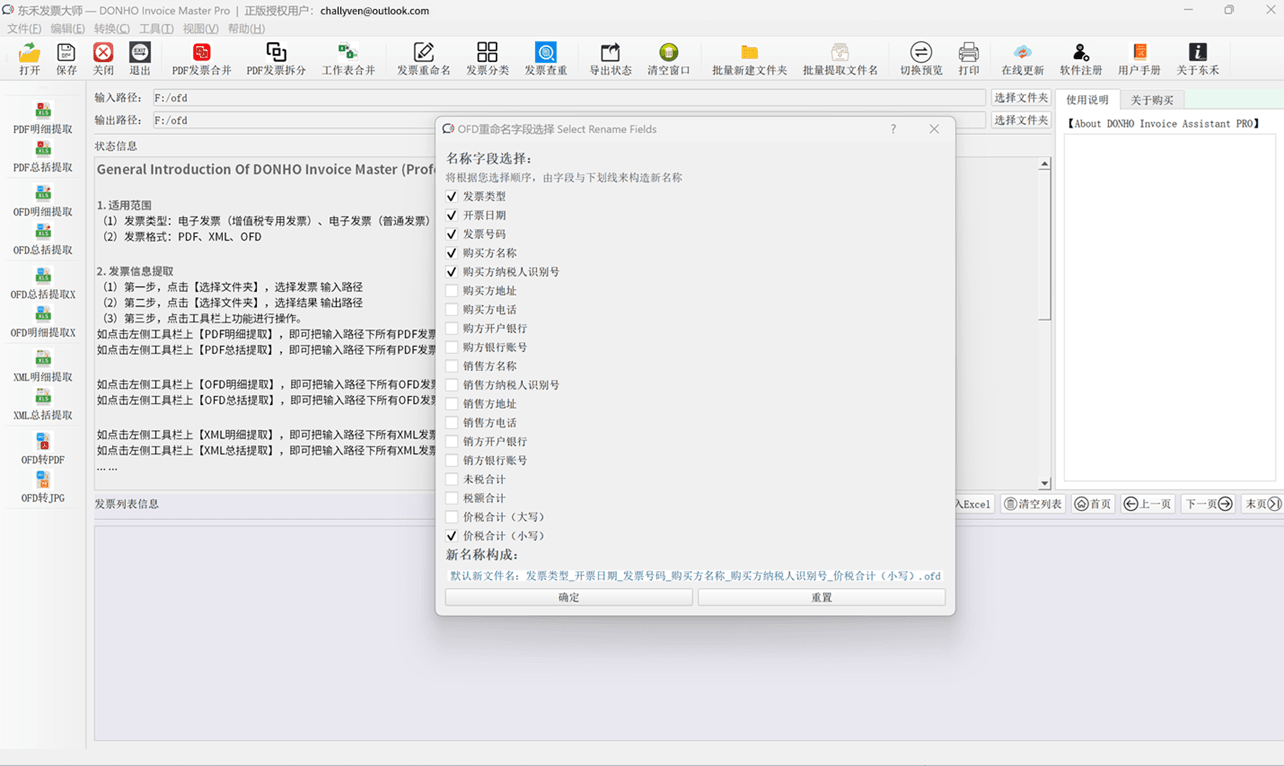Screen dimensions: 1284x766
Task: Click the 输入路径 path field
Action: [568, 98]
